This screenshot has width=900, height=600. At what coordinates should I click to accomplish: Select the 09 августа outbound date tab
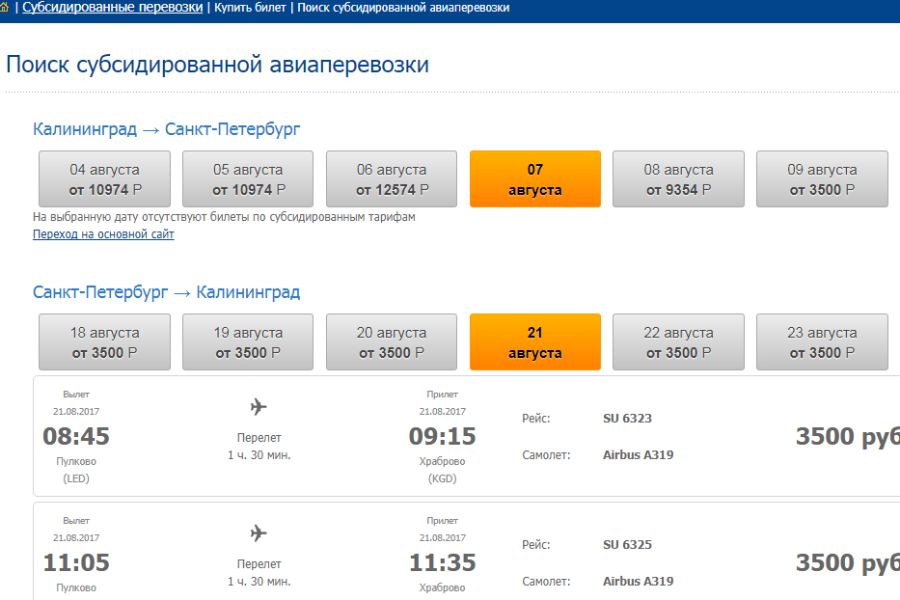click(822, 179)
